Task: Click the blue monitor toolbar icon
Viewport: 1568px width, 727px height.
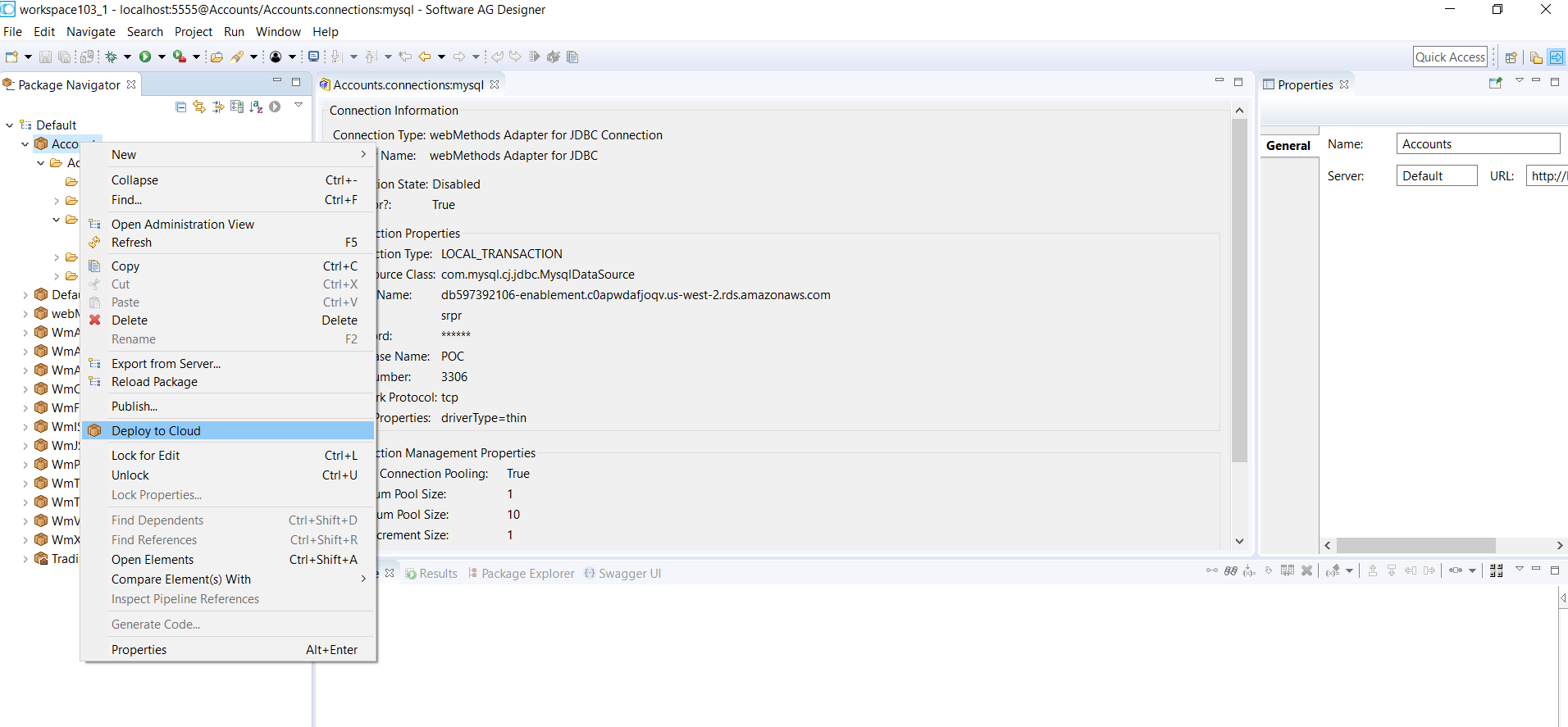Action: (313, 57)
